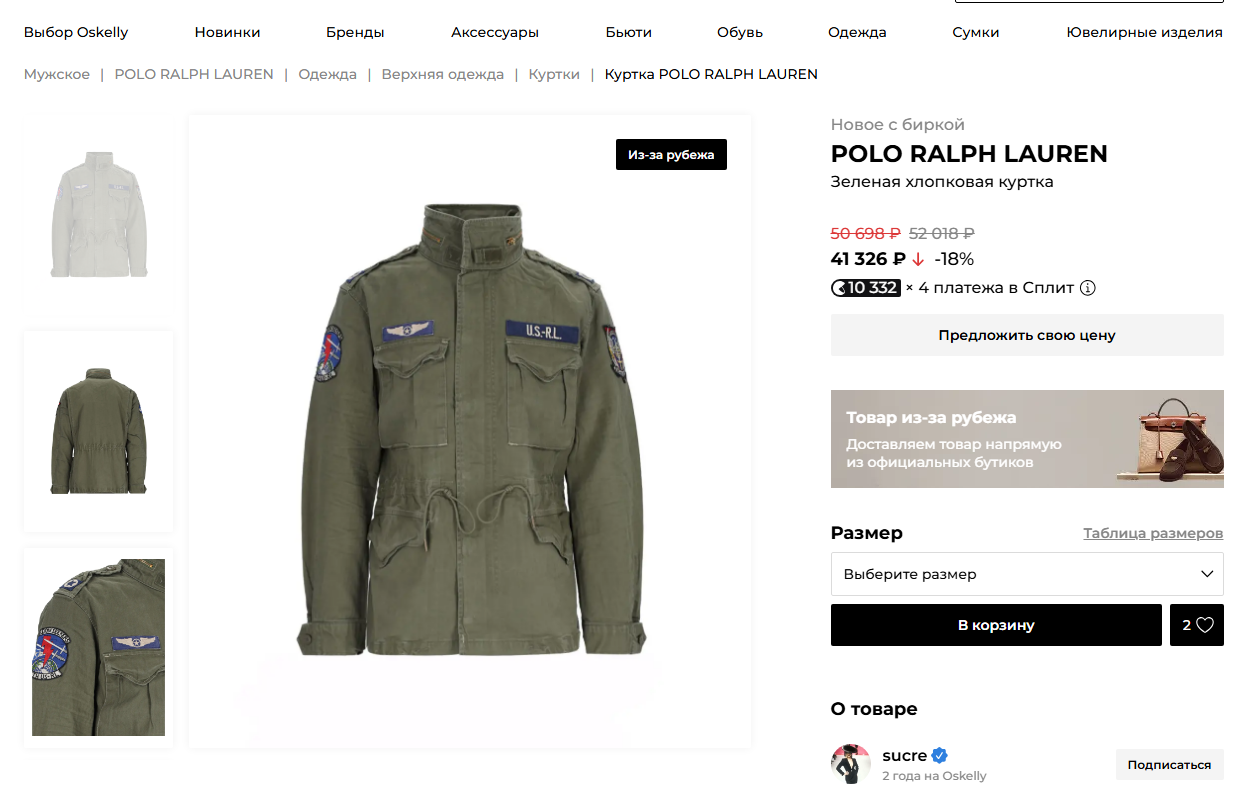Open the Таблица размеров link
Image resolution: width=1233 pixels, height=794 pixels.
click(1153, 533)
